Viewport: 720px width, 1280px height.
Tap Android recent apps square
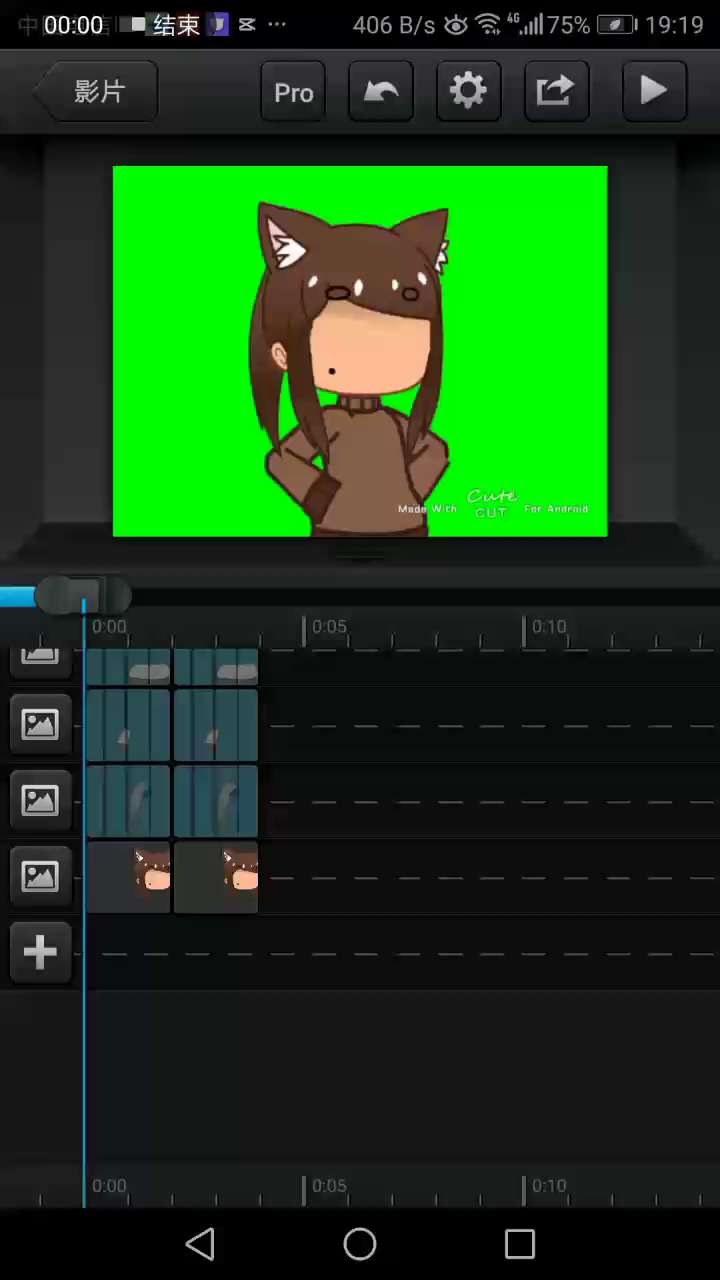point(520,1244)
